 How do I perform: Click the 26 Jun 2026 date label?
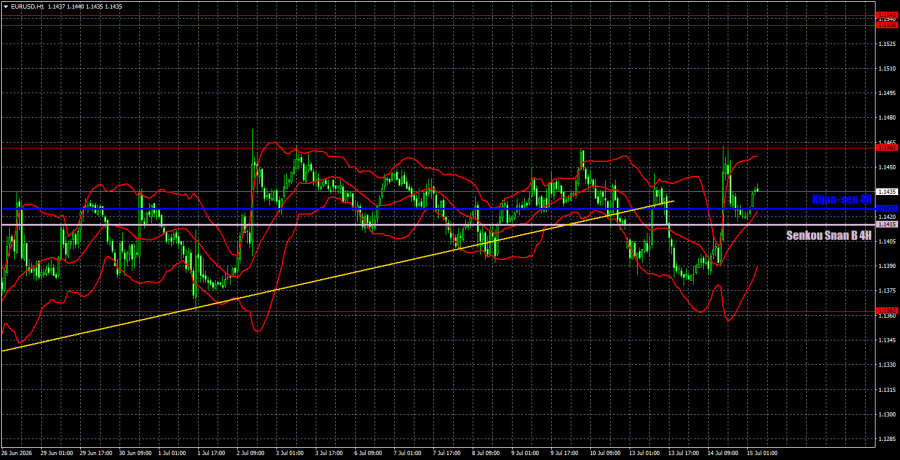click(x=16, y=453)
